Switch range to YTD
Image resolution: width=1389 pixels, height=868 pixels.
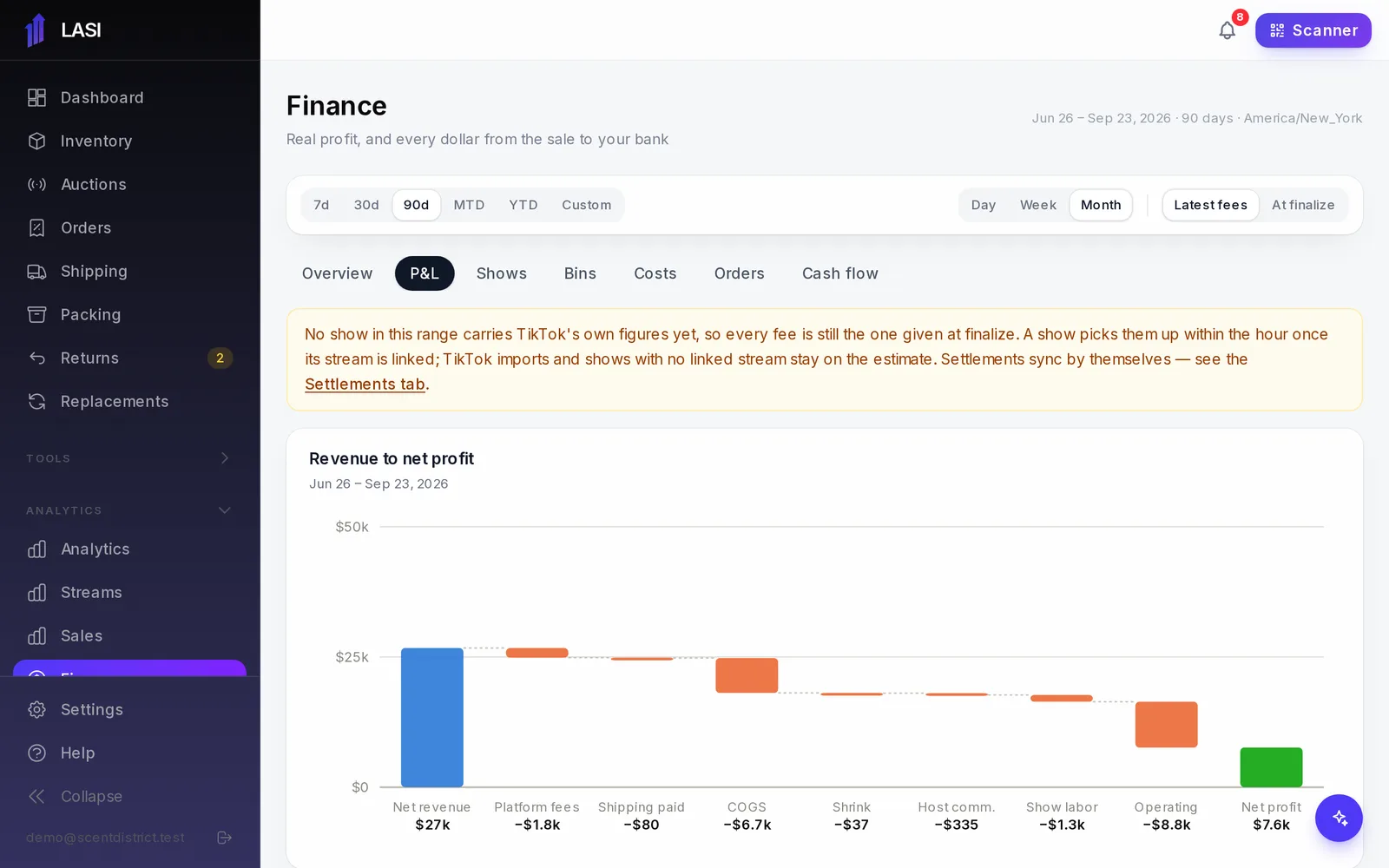pos(523,205)
